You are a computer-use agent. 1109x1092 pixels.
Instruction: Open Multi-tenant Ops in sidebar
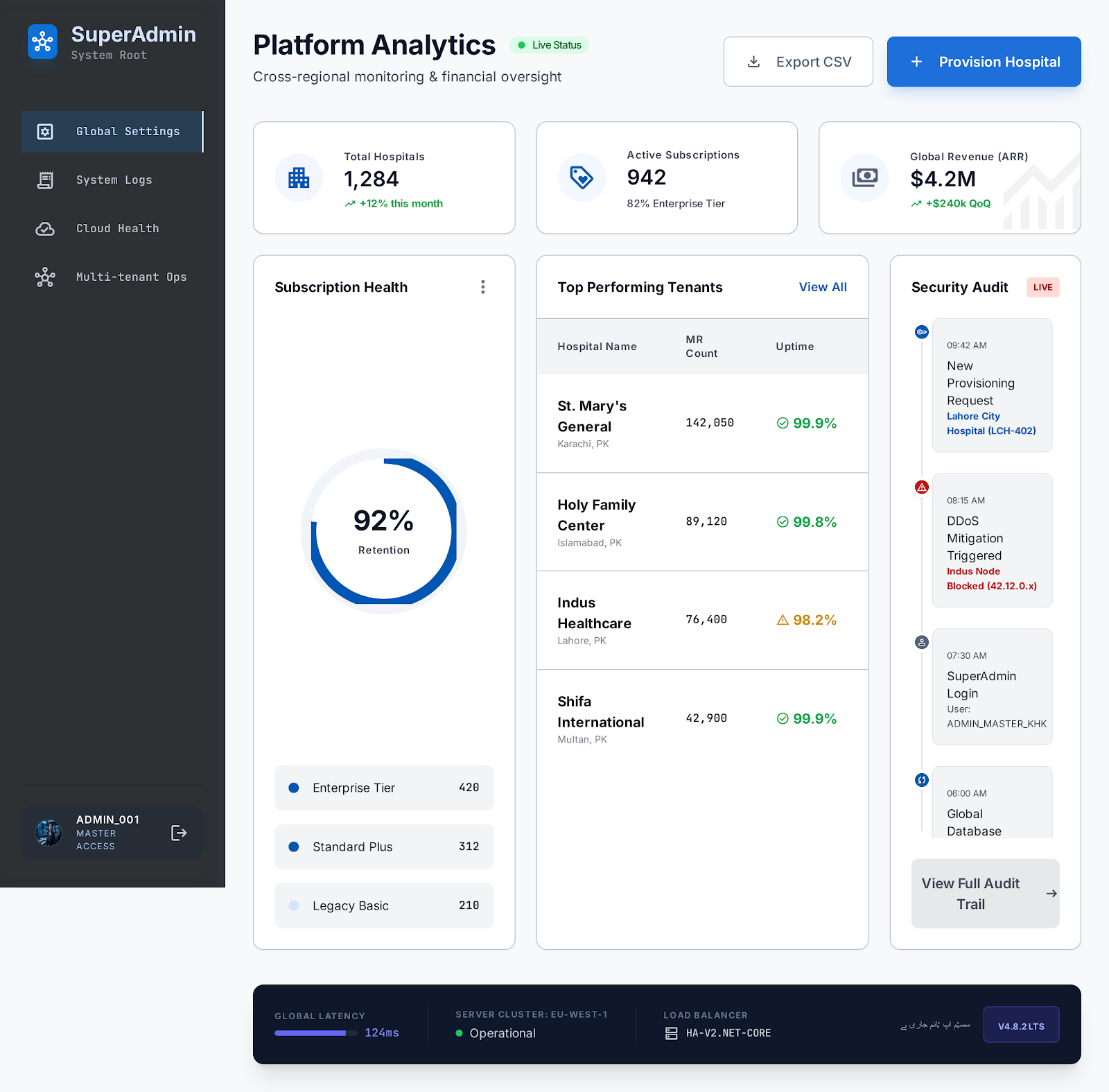click(112, 277)
